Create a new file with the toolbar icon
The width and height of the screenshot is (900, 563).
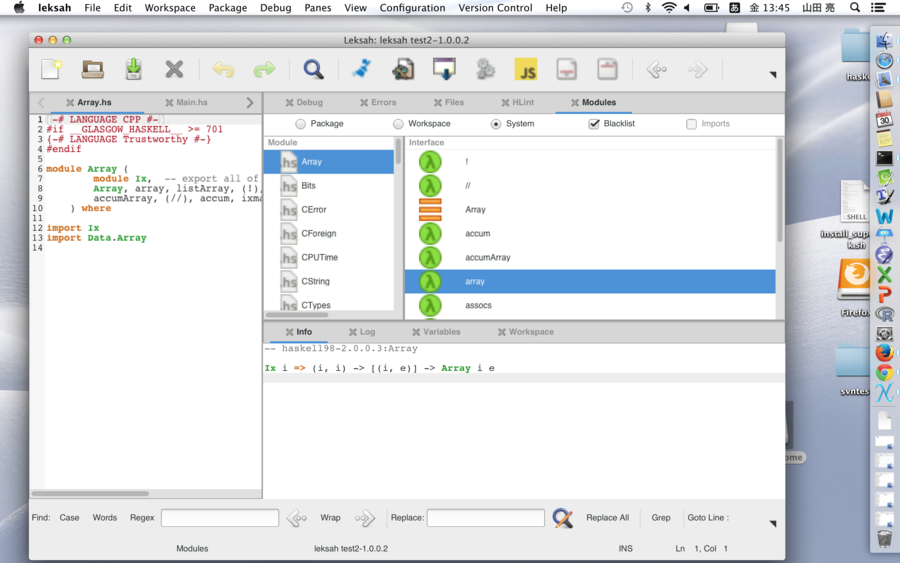(51, 69)
